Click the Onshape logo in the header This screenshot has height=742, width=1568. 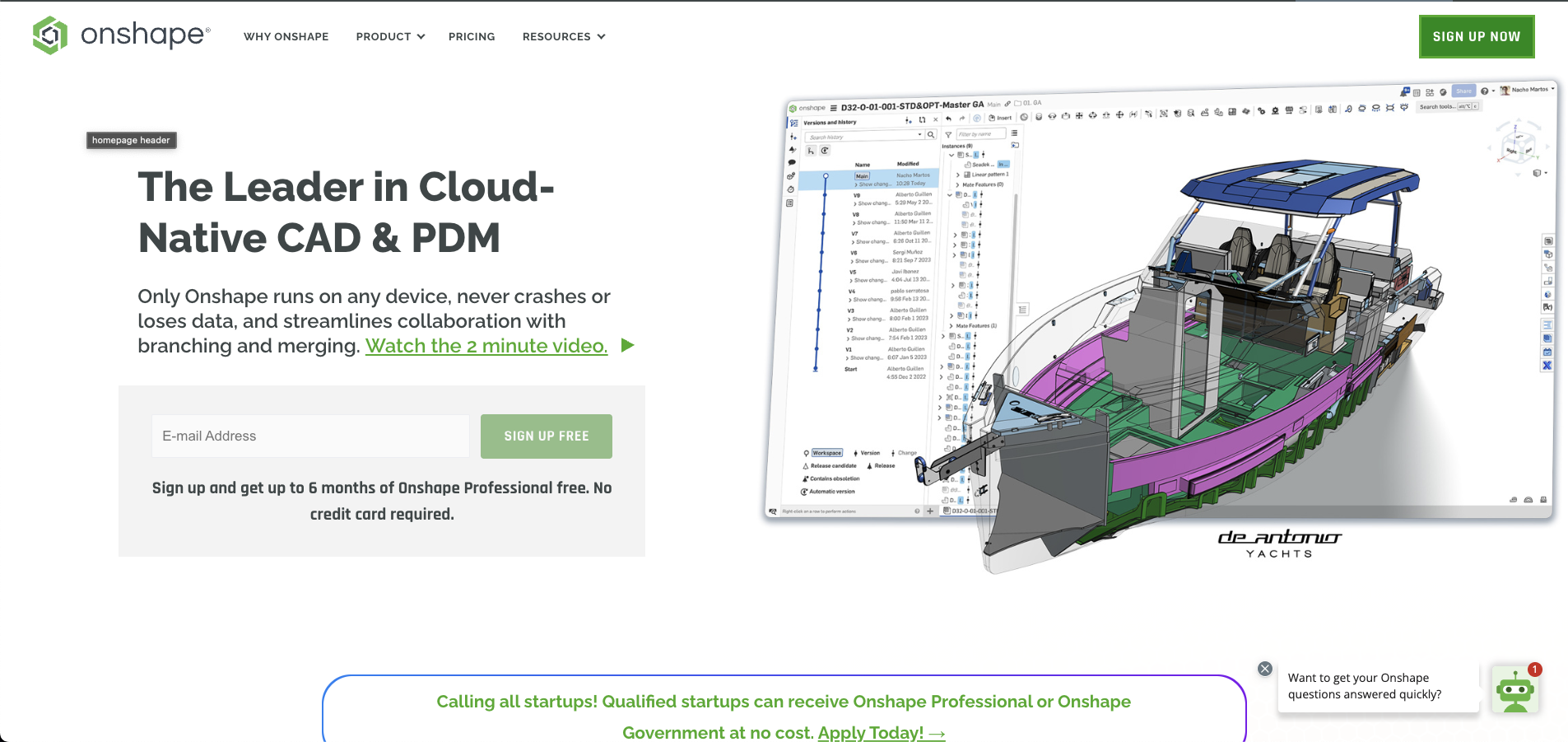coord(121,35)
